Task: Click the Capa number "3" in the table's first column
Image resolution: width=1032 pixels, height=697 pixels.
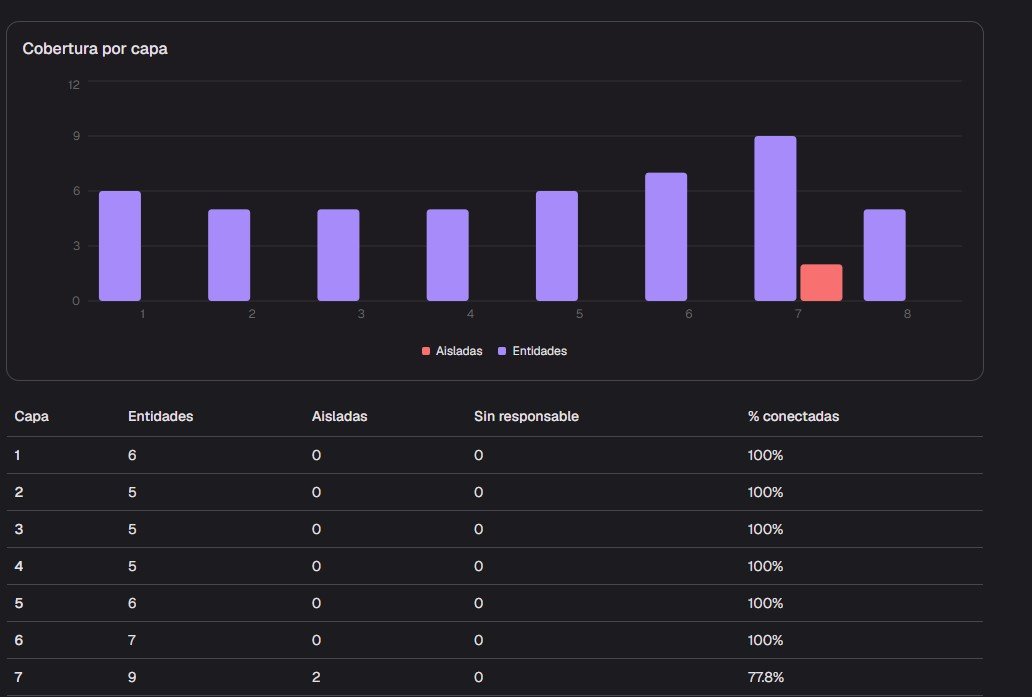Action: point(19,529)
